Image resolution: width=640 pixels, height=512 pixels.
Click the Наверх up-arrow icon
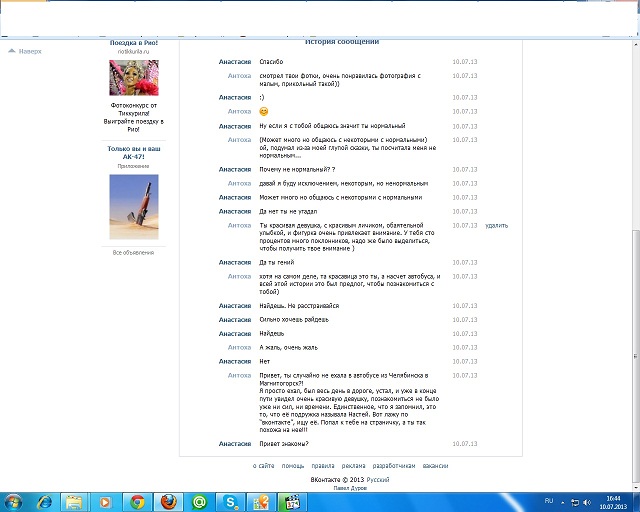coord(11,51)
